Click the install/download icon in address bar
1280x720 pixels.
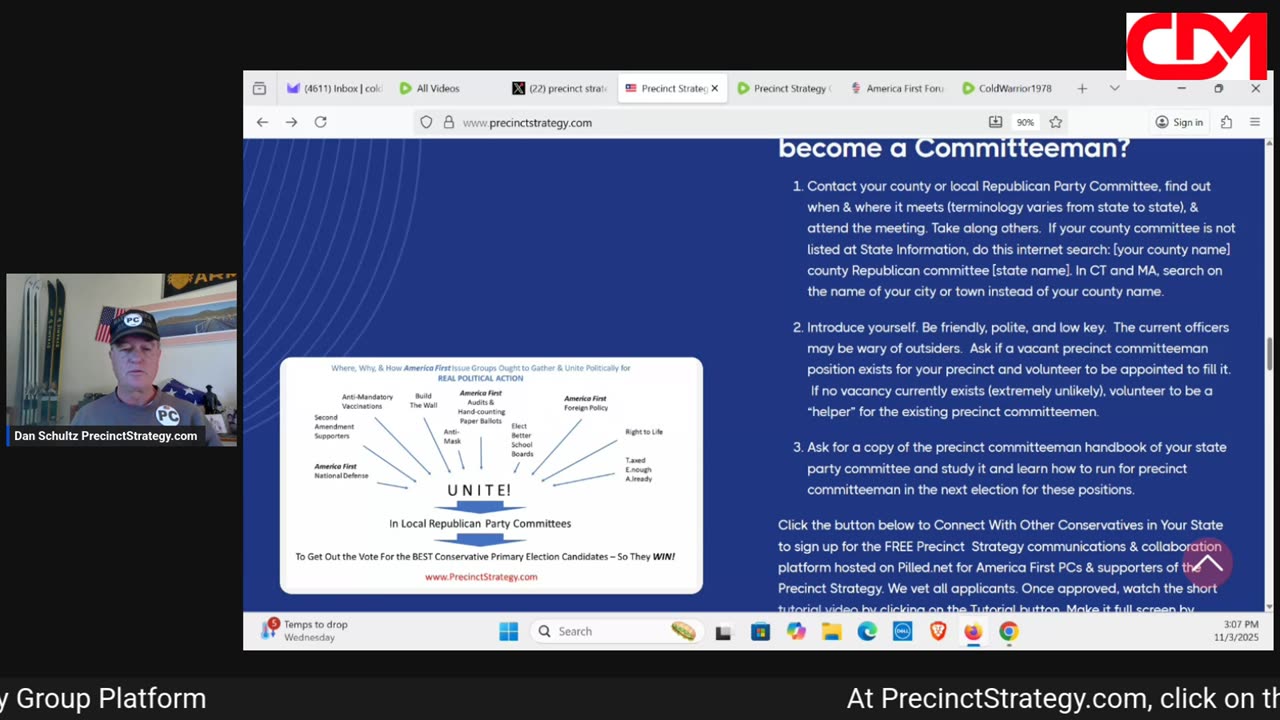coord(995,122)
